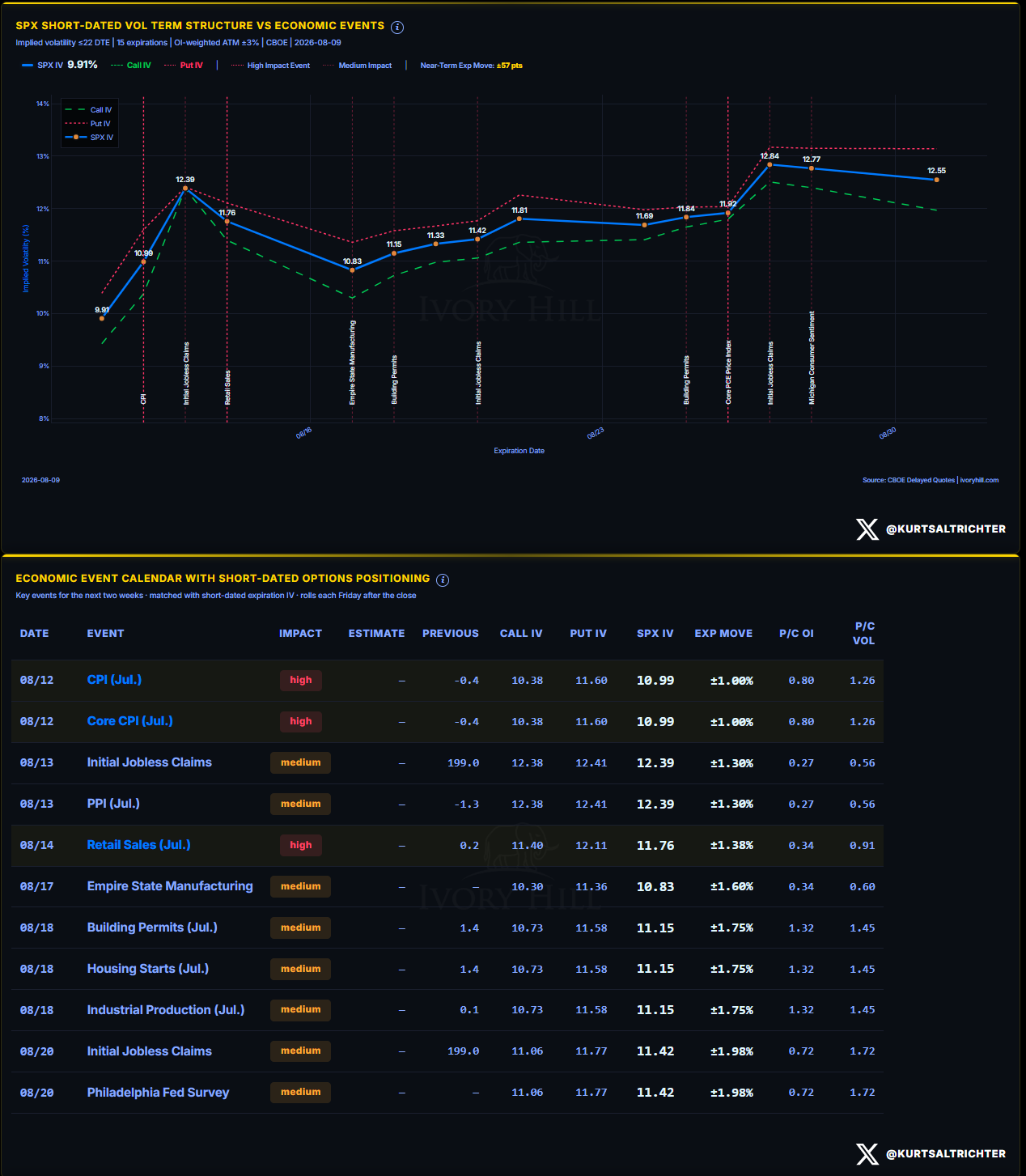Click the 08/17 date cell
This screenshot has width=1026, height=1176.
click(37, 887)
